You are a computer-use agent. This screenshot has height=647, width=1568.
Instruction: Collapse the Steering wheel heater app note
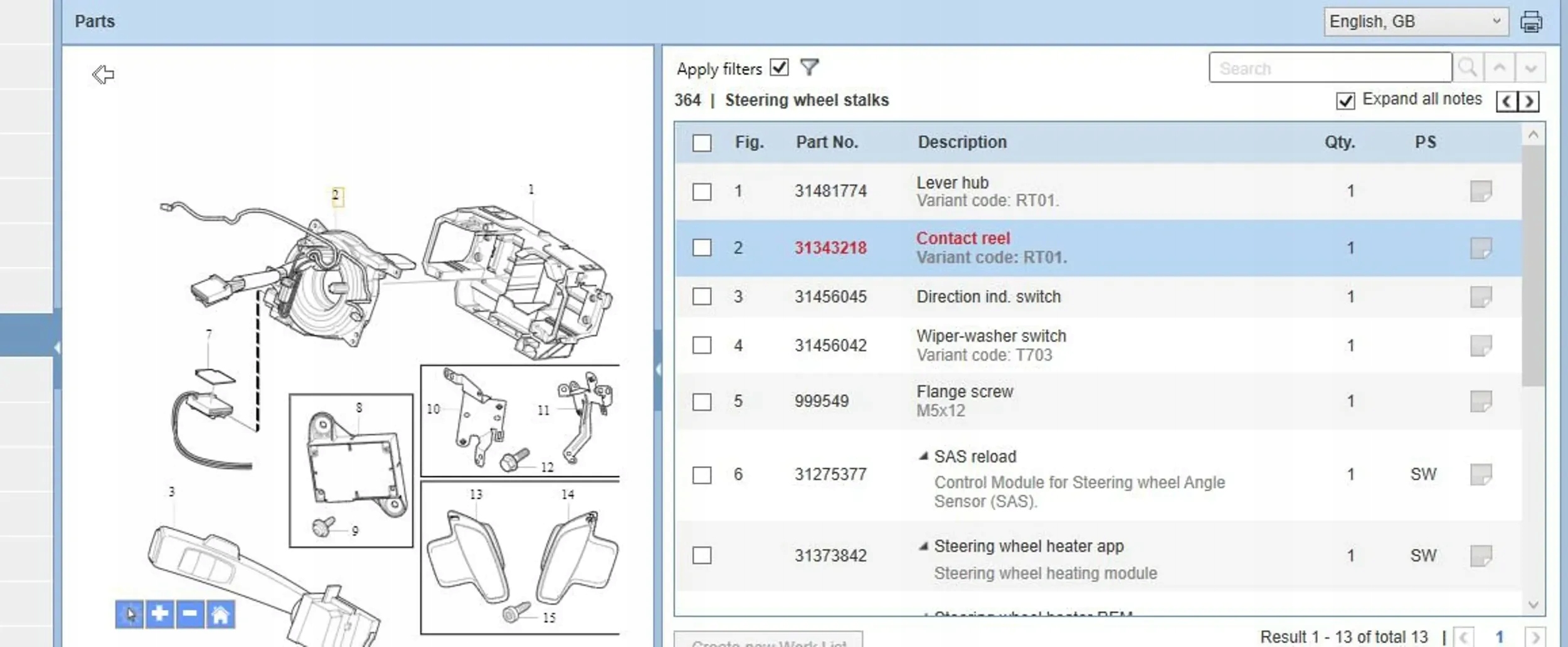[923, 547]
